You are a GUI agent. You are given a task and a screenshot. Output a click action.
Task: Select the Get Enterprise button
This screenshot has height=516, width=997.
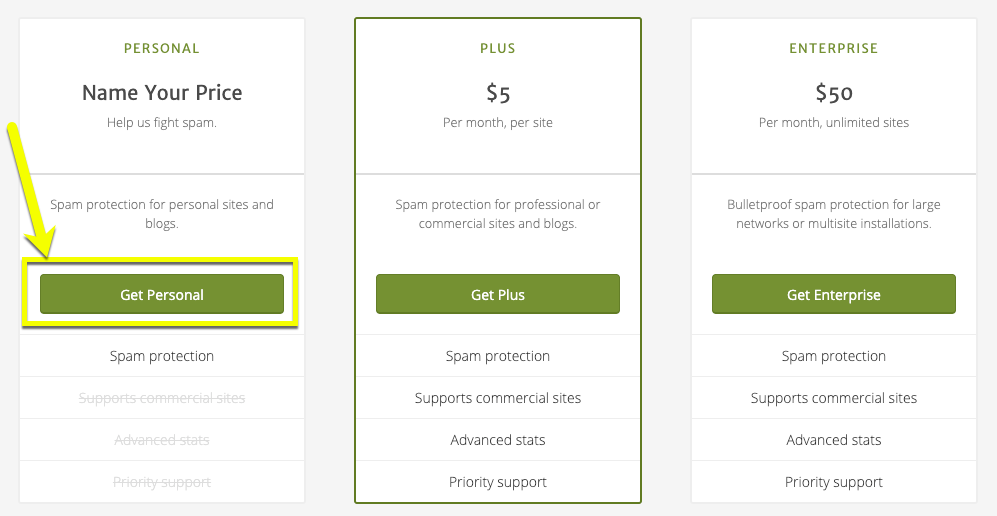tap(833, 295)
